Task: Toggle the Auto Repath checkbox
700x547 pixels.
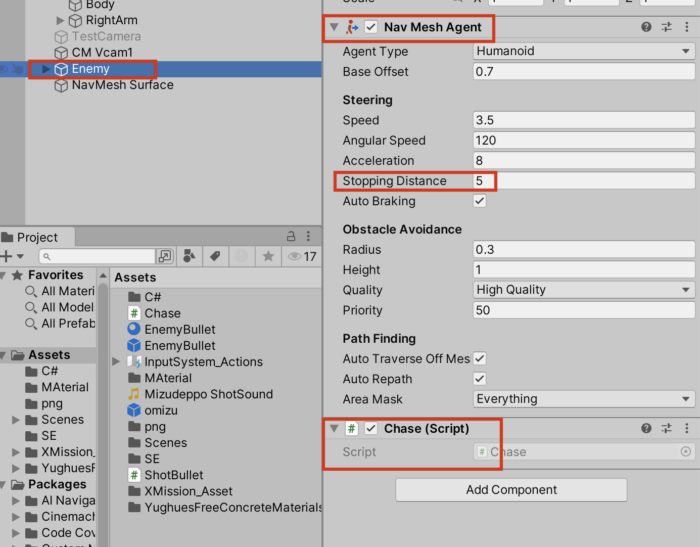Action: click(480, 379)
